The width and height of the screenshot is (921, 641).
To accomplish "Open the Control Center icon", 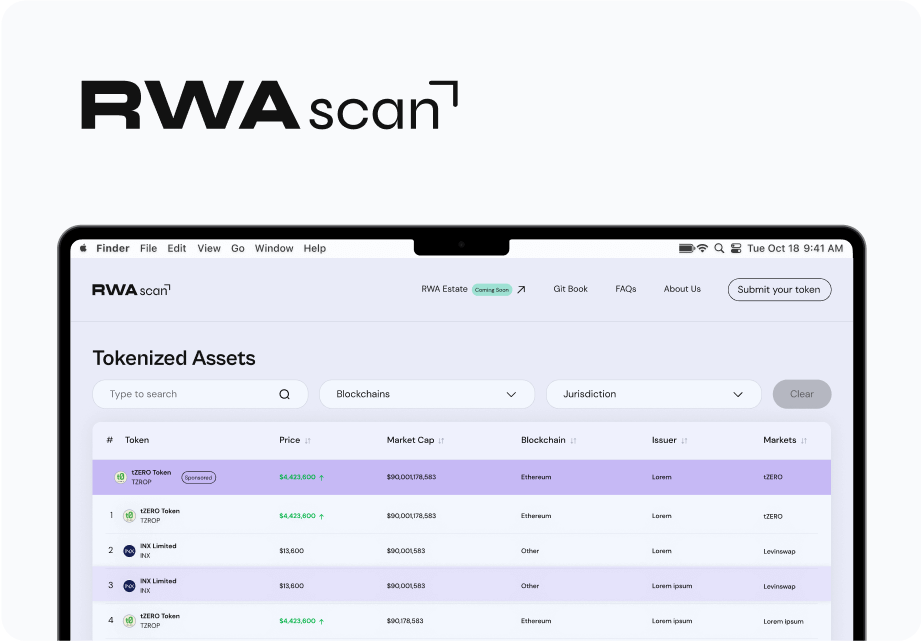I will (736, 248).
